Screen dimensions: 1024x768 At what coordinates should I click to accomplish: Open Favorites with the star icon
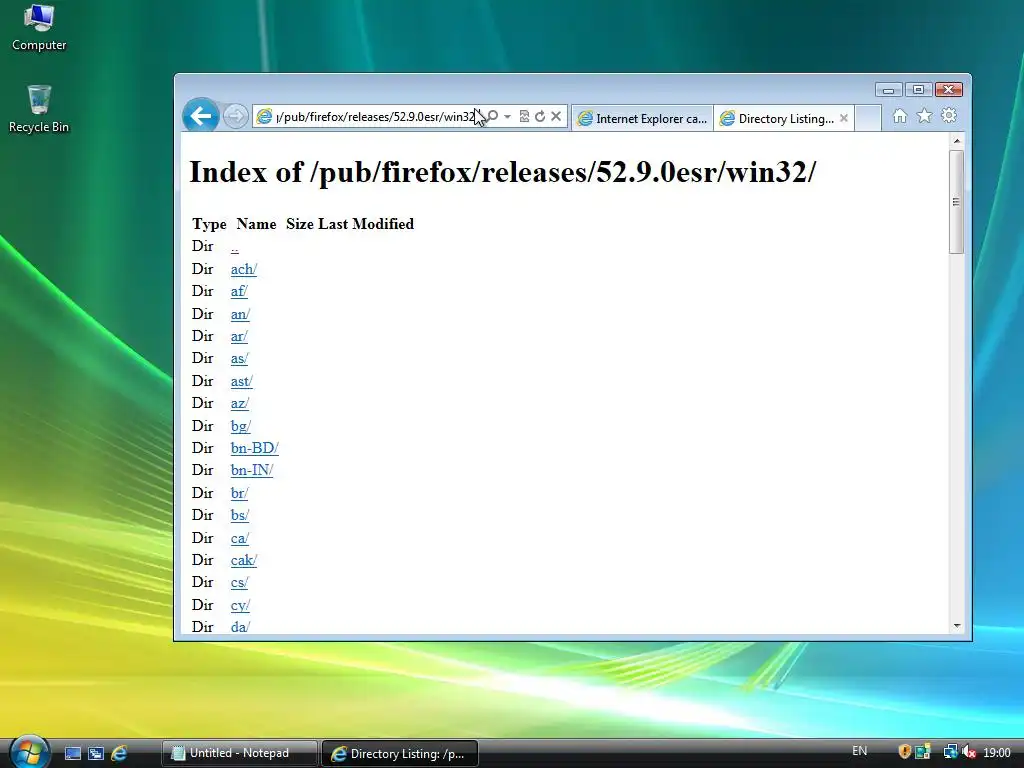[924, 116]
